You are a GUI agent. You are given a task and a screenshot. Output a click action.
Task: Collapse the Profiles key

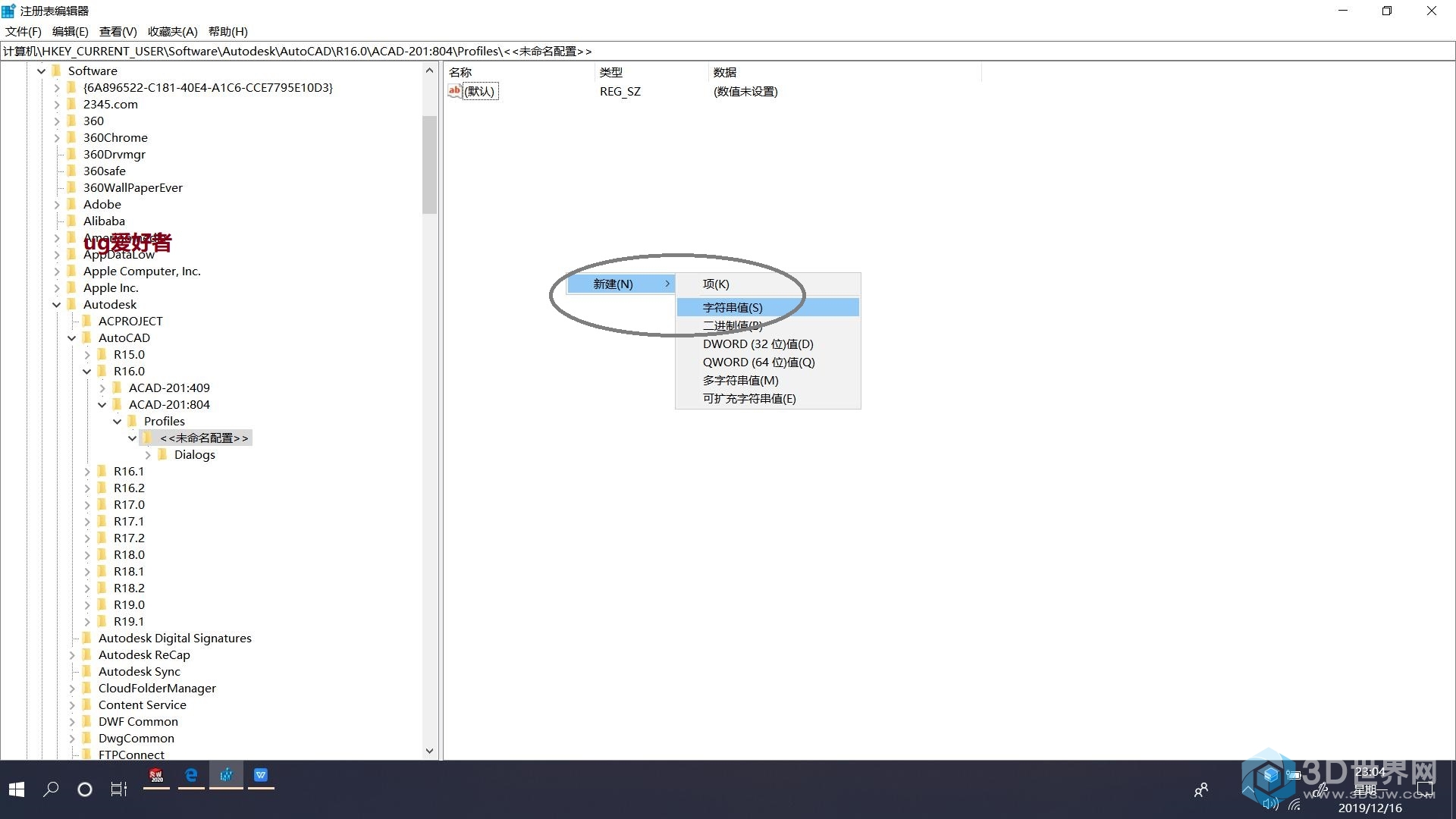coord(117,421)
